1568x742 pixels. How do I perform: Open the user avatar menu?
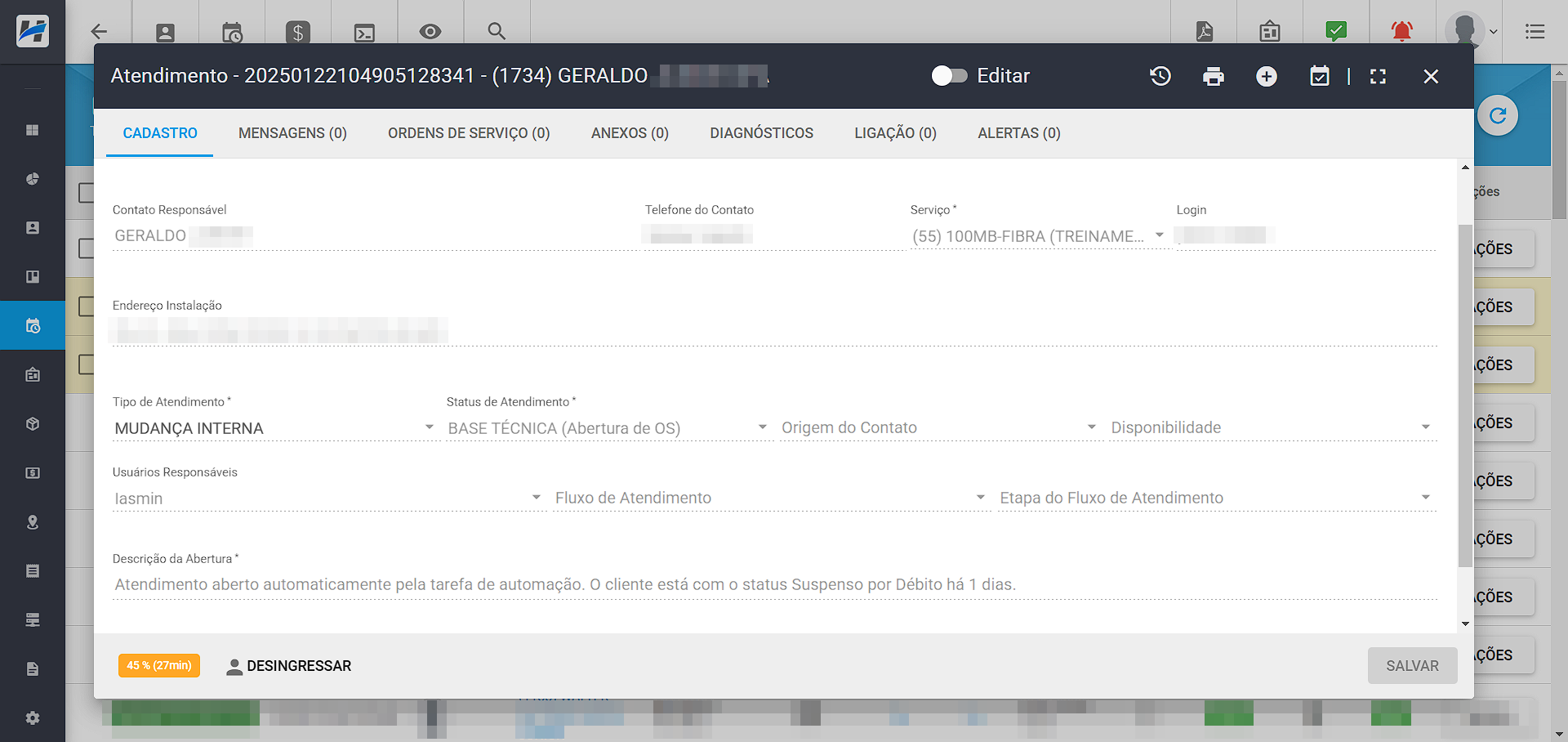click(x=1471, y=31)
